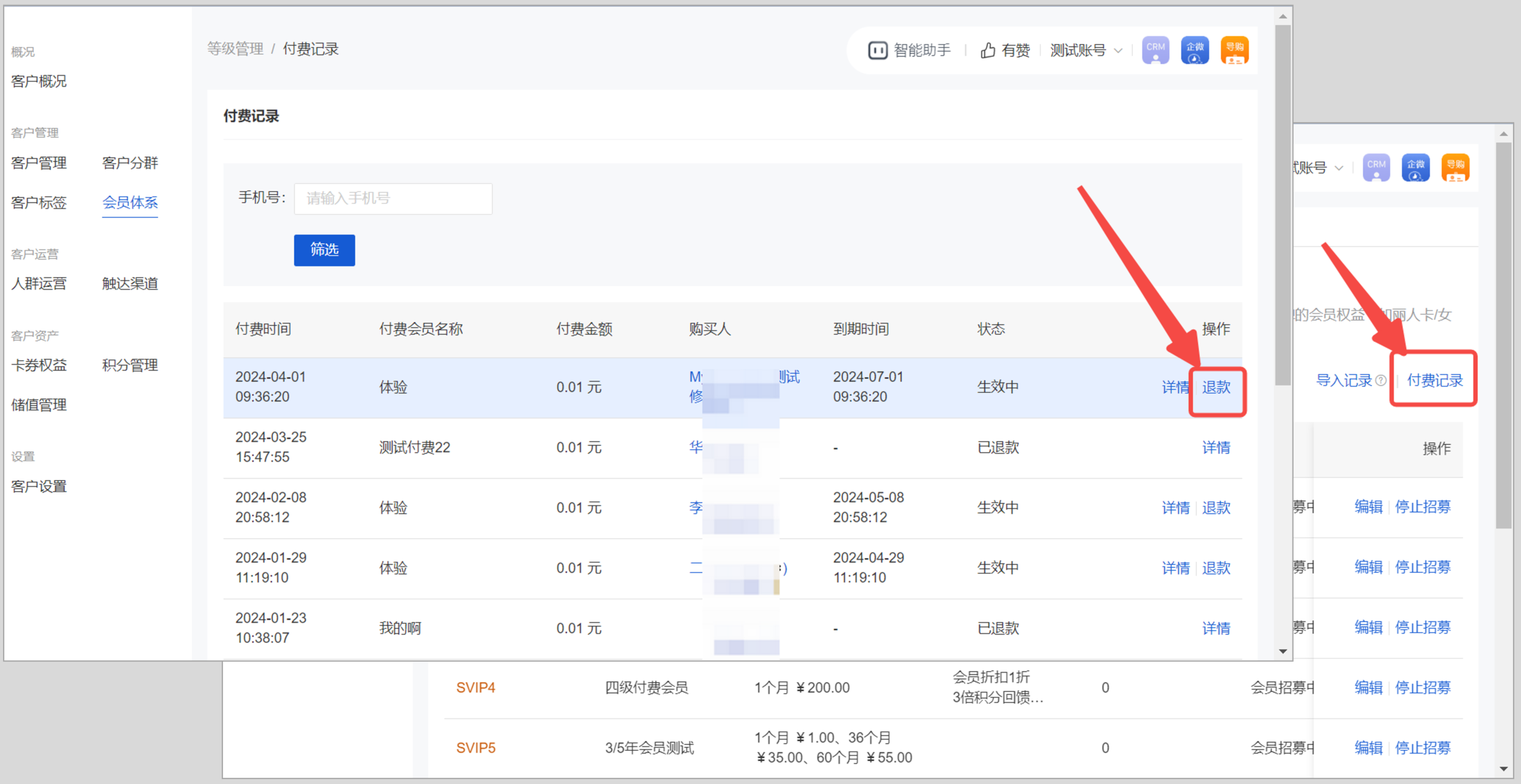Open 详情 for the 2024-04-01 record
1521x784 pixels.
1175,387
